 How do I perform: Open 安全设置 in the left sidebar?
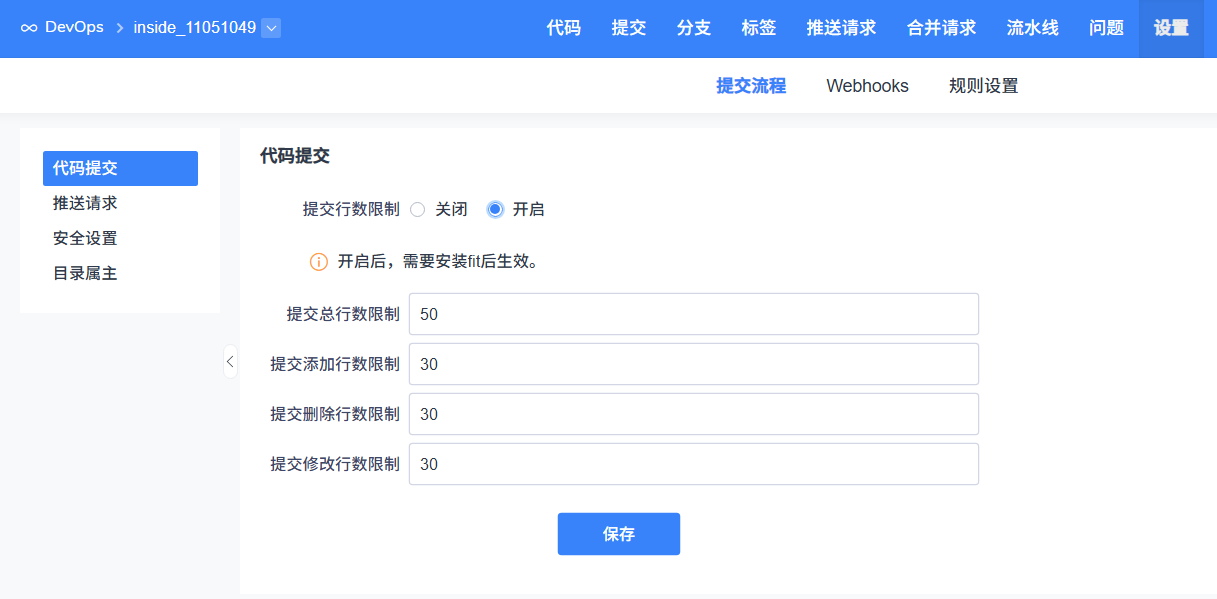(85, 238)
